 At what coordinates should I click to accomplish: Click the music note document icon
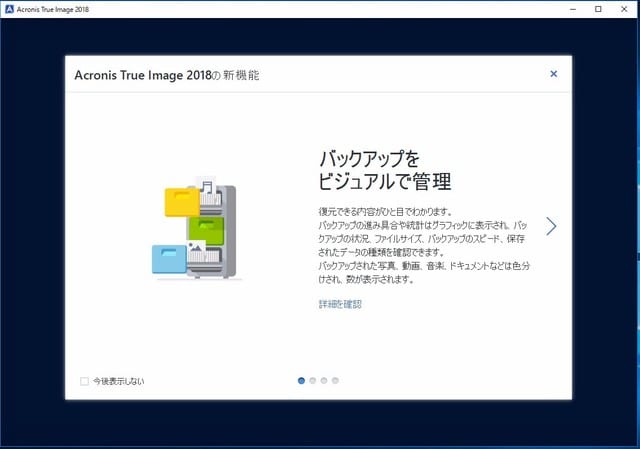[207, 188]
